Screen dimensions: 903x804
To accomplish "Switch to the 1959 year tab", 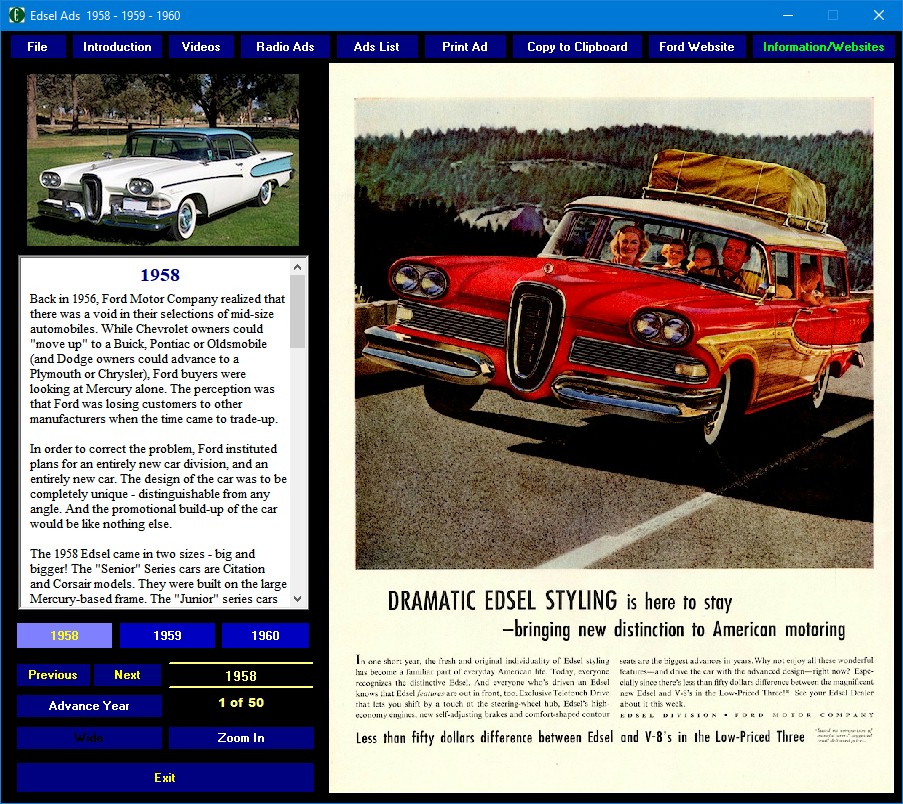I will click(x=167, y=635).
